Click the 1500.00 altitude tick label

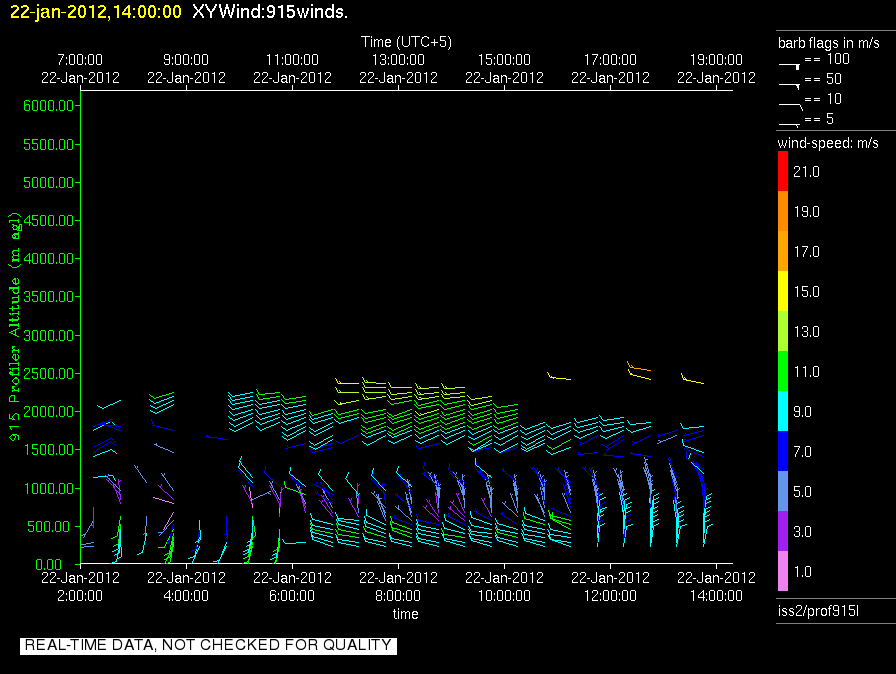pyautogui.click(x=49, y=450)
